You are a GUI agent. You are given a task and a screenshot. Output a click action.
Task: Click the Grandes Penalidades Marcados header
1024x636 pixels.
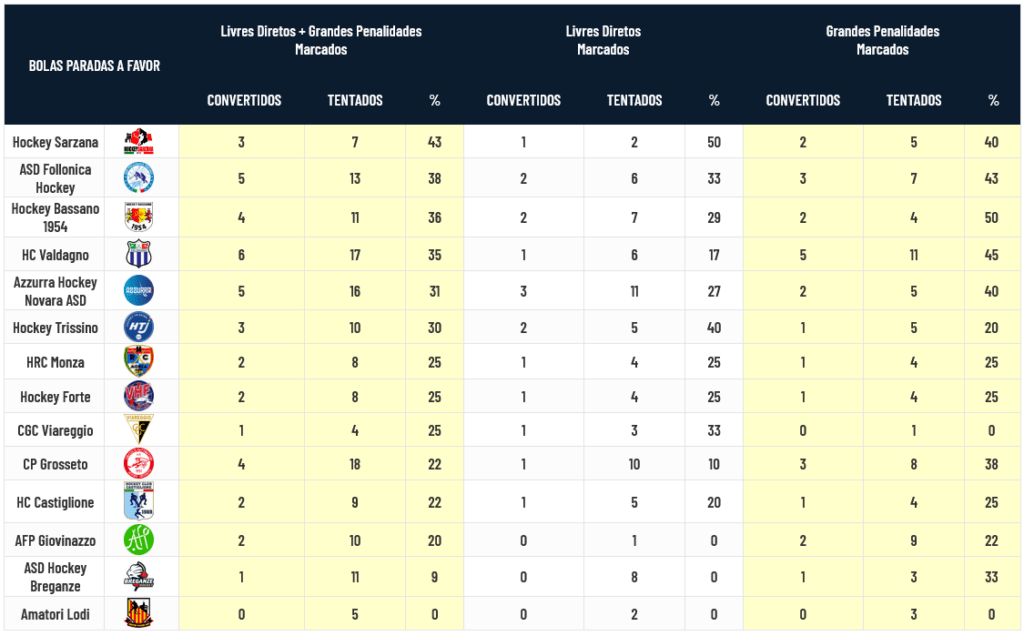click(x=882, y=40)
